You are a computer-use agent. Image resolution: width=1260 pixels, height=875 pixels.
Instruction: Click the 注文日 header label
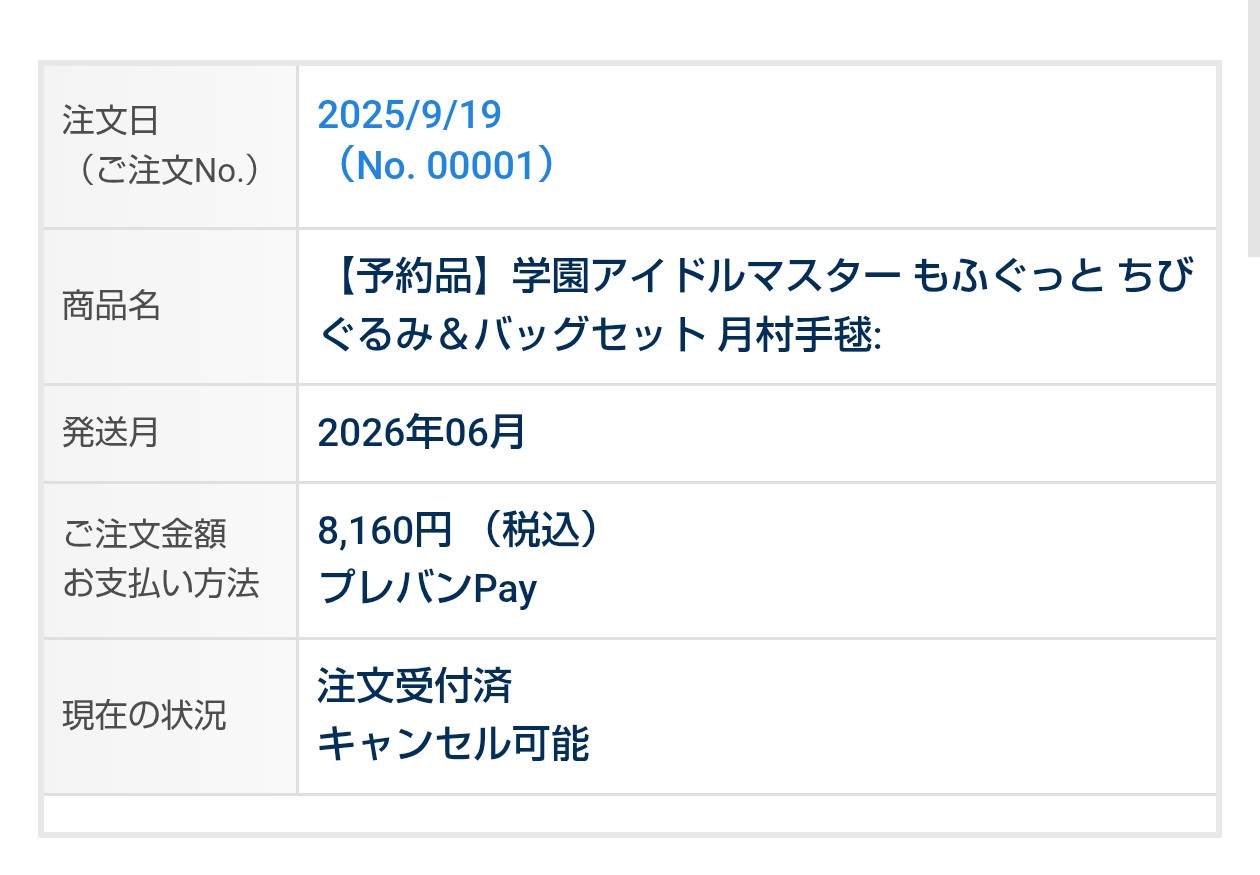(110, 122)
